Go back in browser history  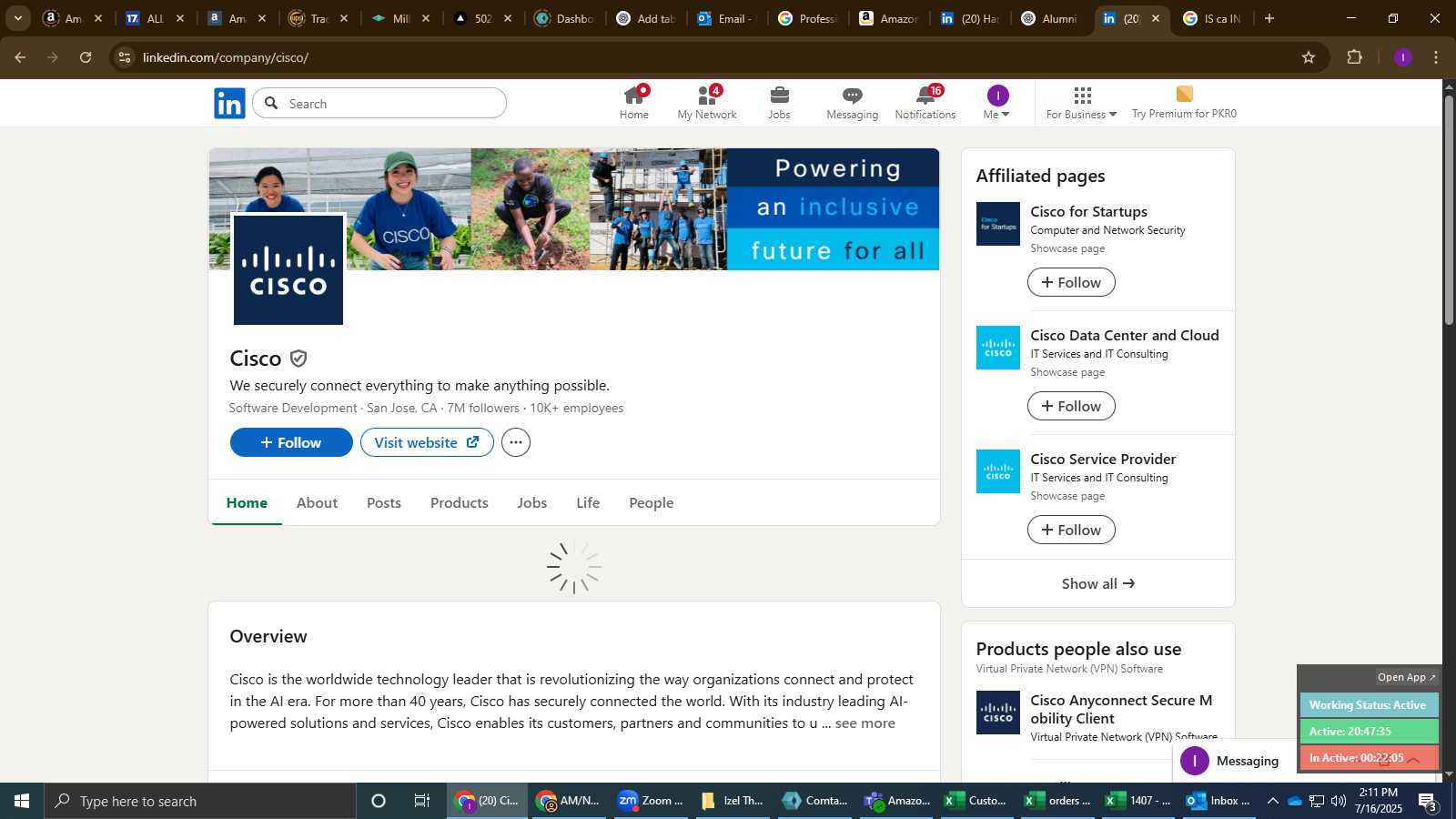(x=20, y=57)
